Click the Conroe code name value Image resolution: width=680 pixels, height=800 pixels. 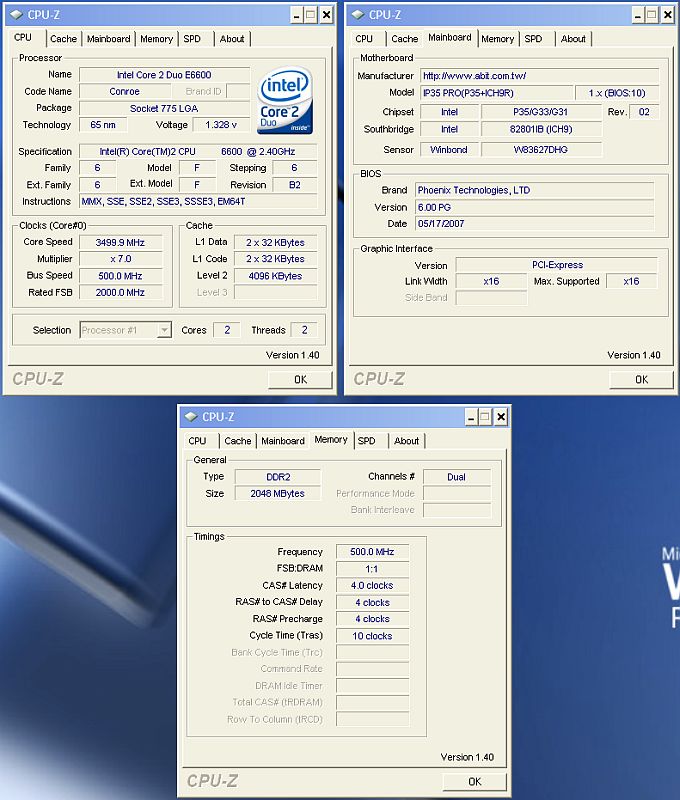pyautogui.click(x=124, y=91)
